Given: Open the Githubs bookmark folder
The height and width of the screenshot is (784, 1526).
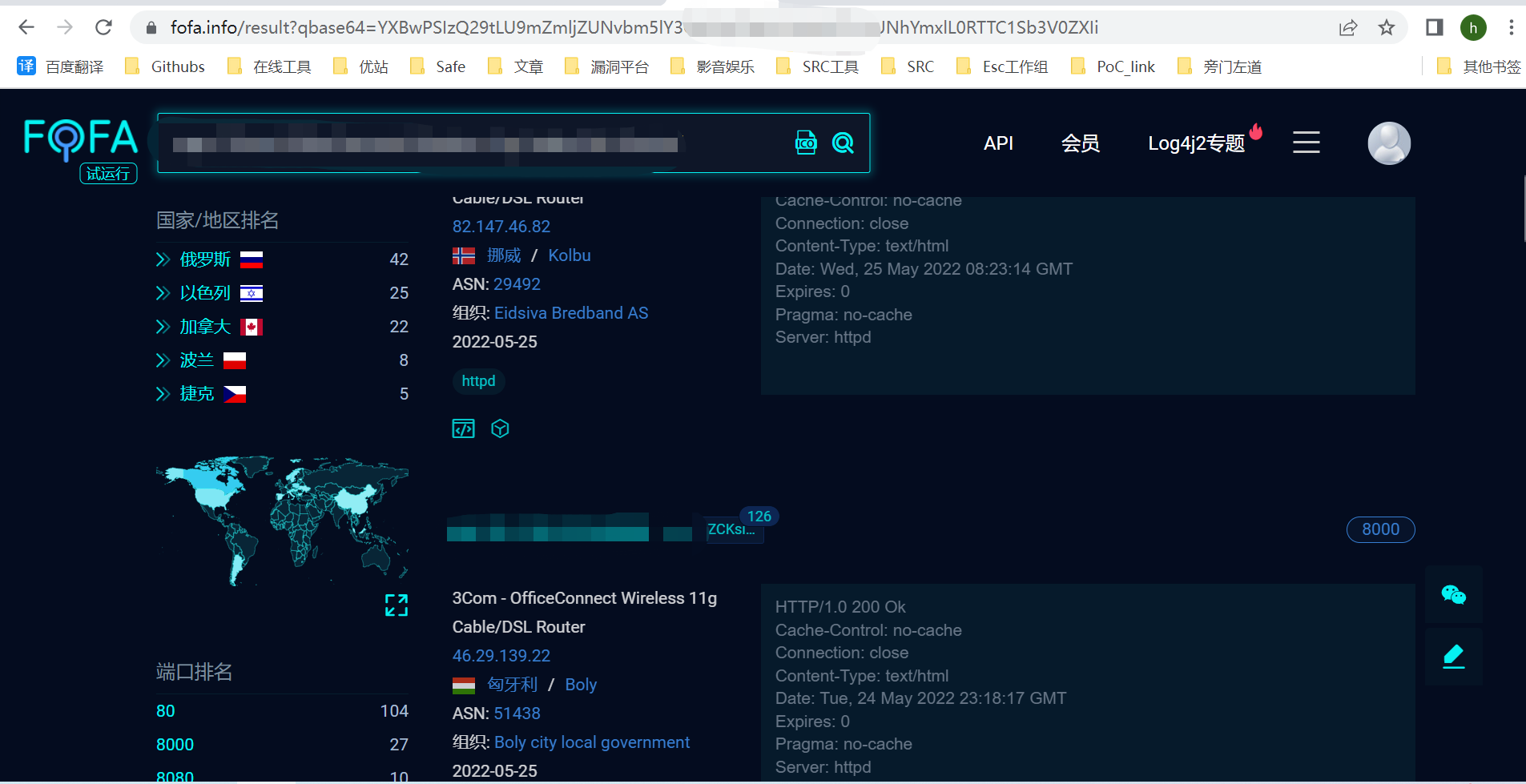Looking at the screenshot, I should (x=165, y=66).
